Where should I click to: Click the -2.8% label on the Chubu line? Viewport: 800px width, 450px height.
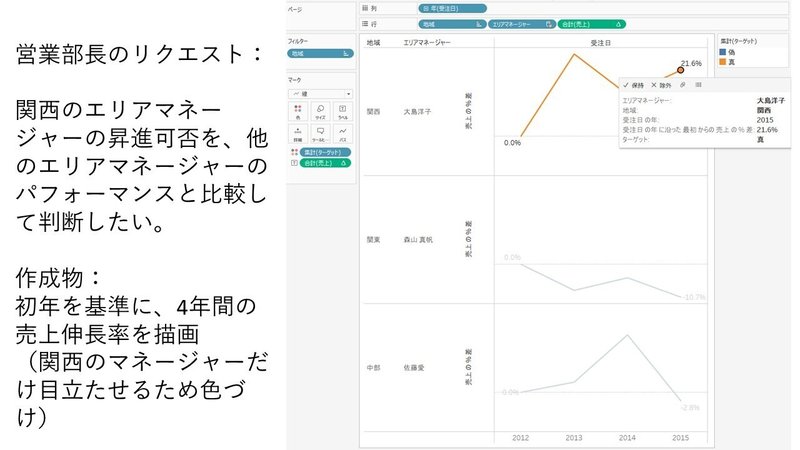click(x=690, y=408)
